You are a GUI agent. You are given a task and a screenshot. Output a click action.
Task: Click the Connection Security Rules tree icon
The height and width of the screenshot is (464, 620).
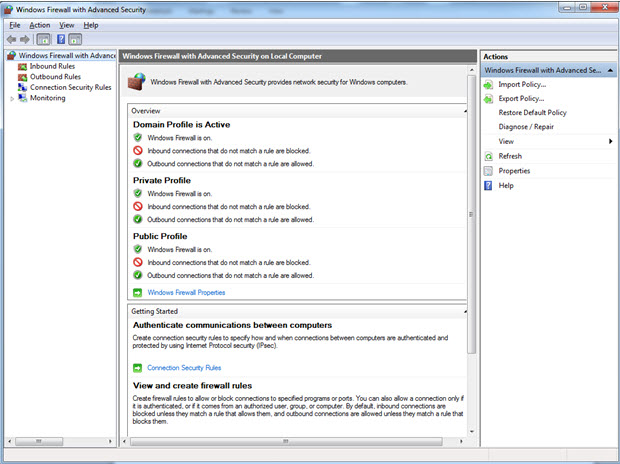point(23,87)
